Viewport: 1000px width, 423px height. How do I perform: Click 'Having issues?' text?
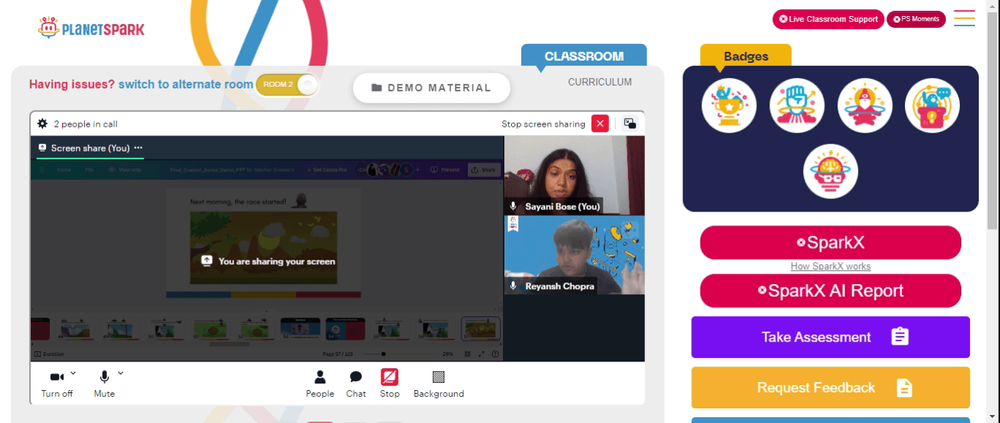click(72, 84)
